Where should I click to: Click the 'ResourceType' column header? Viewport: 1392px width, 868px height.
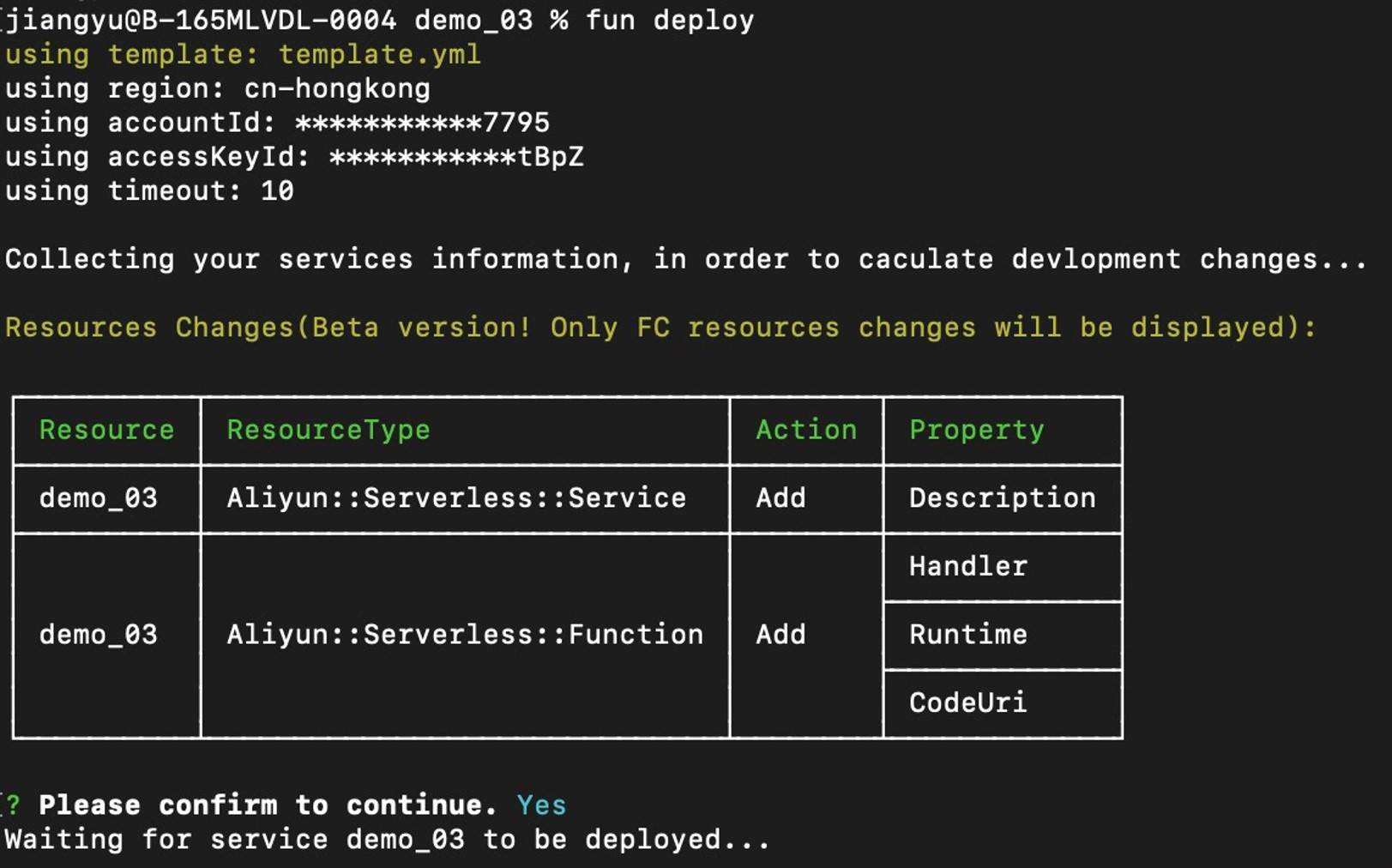(328, 430)
